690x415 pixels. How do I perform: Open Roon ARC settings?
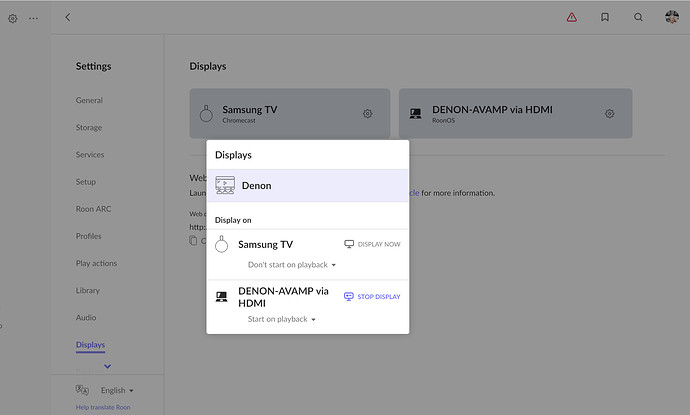(x=93, y=209)
